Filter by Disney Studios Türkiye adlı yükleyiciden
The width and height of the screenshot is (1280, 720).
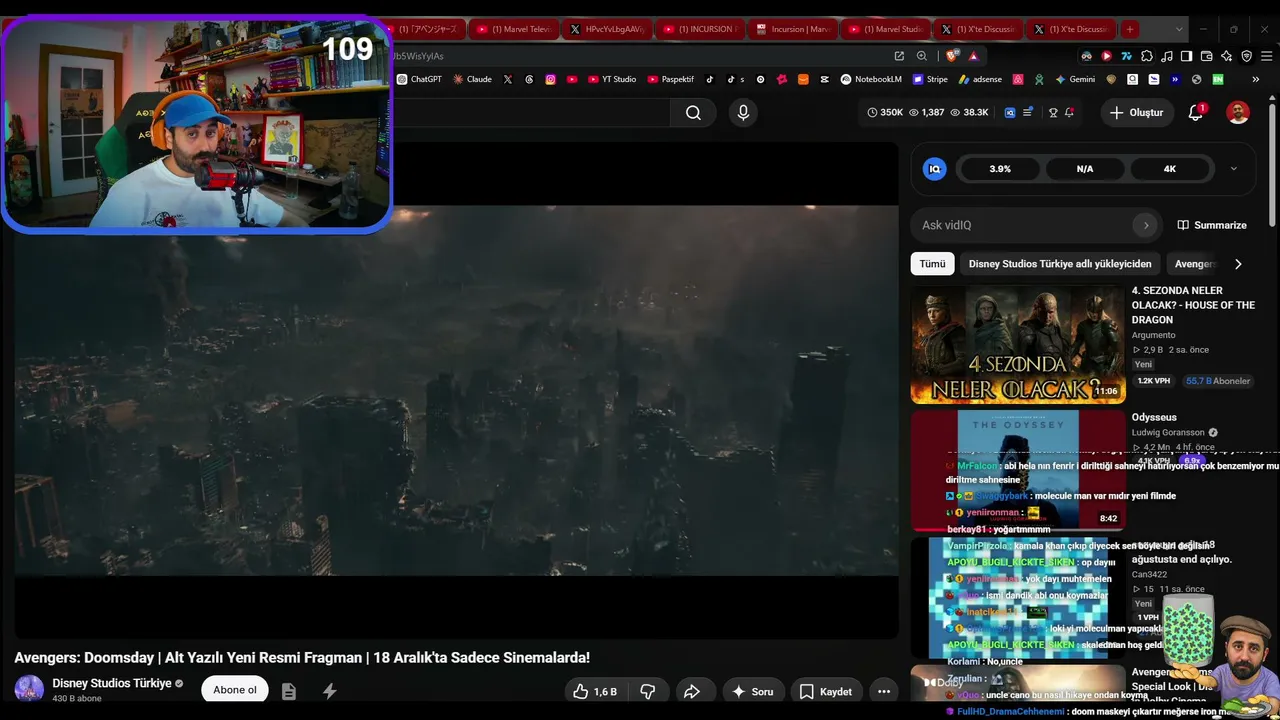tap(1060, 264)
